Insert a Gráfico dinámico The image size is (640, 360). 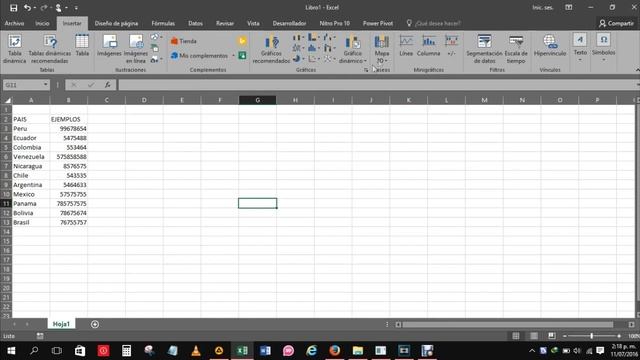pos(353,49)
